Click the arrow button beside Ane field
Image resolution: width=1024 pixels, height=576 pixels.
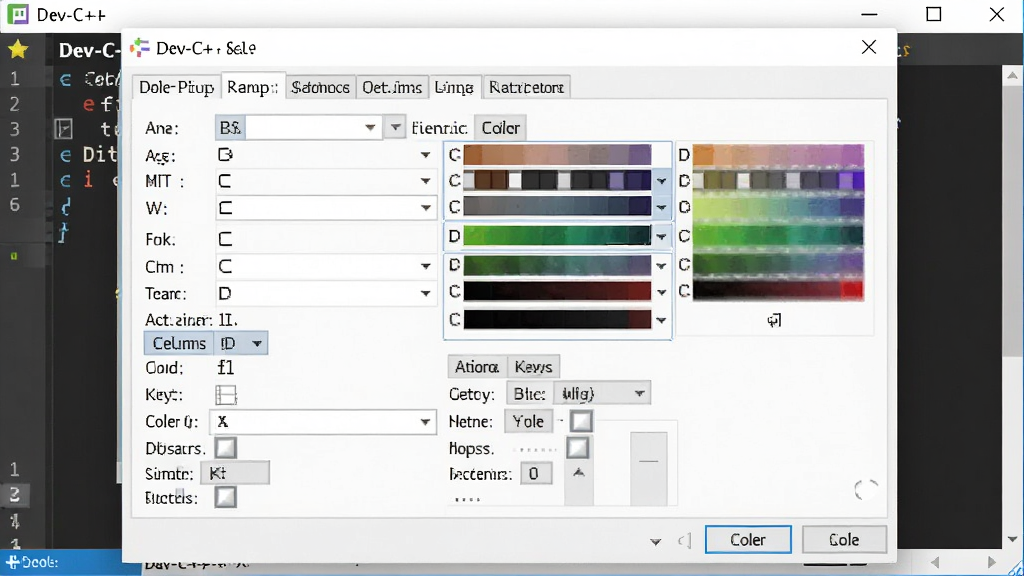395,127
